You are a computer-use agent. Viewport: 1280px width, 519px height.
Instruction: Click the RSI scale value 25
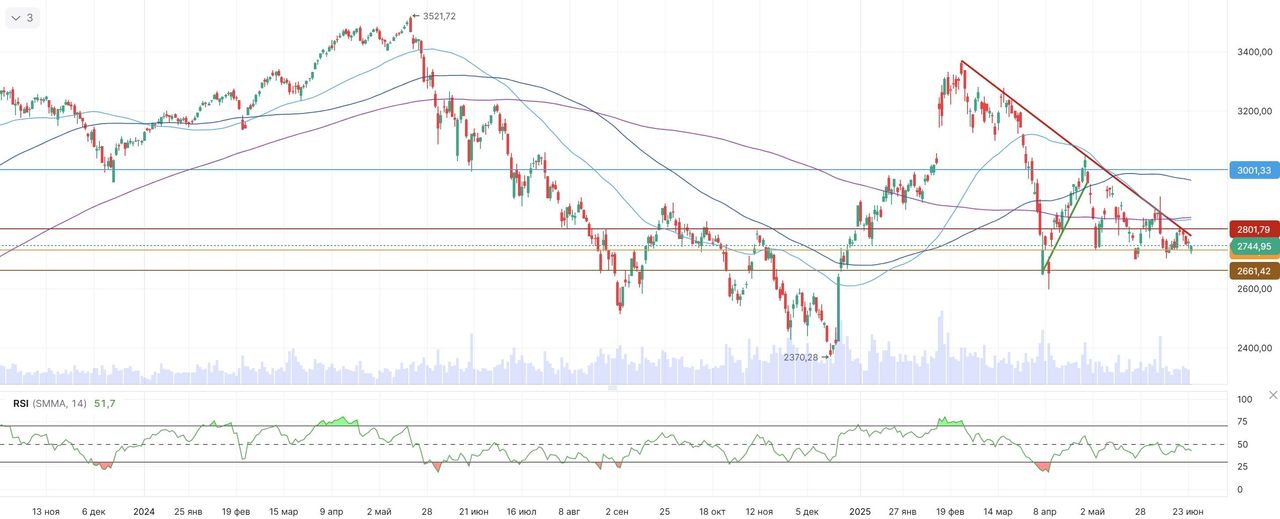coord(1243,467)
